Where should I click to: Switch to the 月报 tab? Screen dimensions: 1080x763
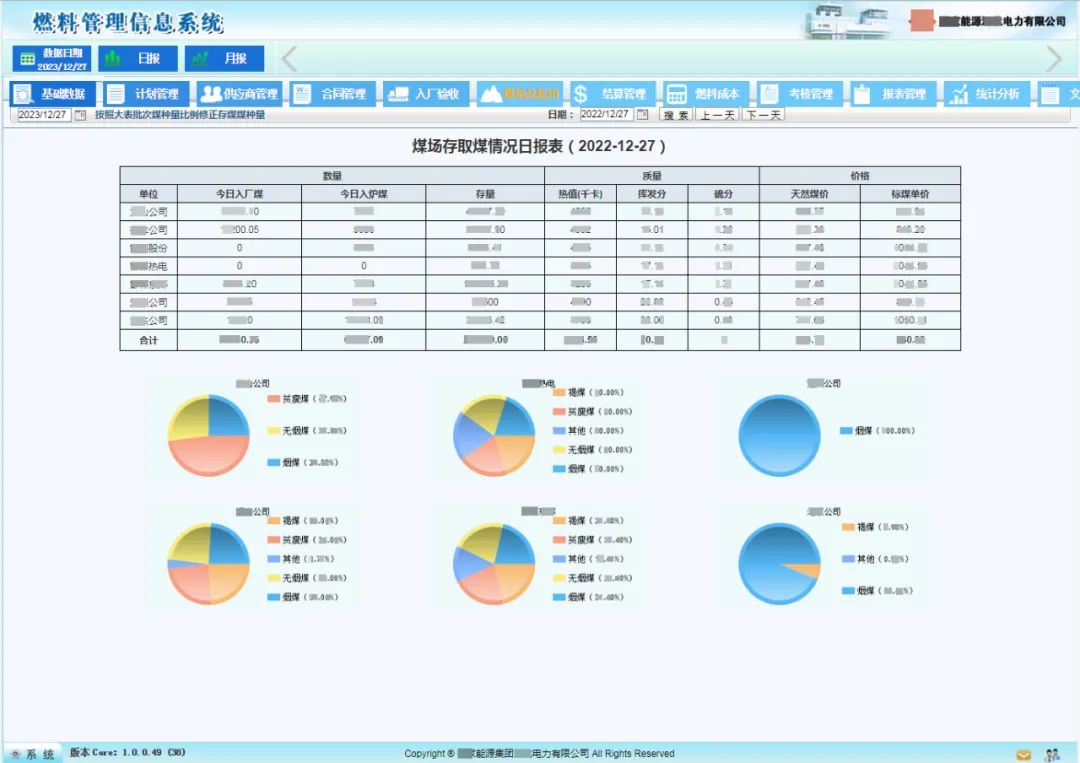(x=224, y=59)
